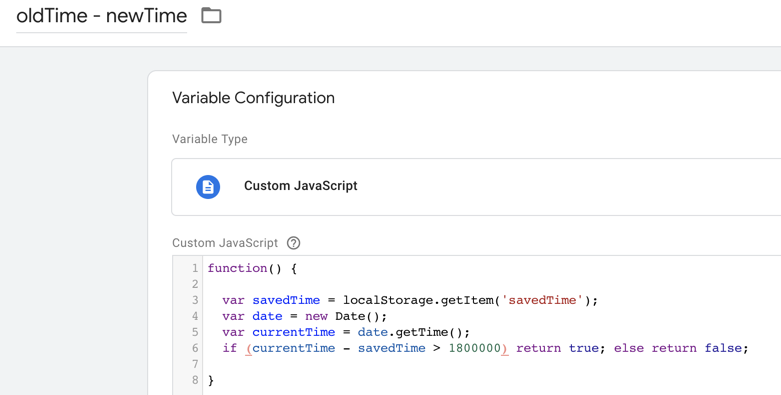Image resolution: width=781 pixels, height=395 pixels.
Task: Click the line var date = new Date()
Action: pos(304,316)
